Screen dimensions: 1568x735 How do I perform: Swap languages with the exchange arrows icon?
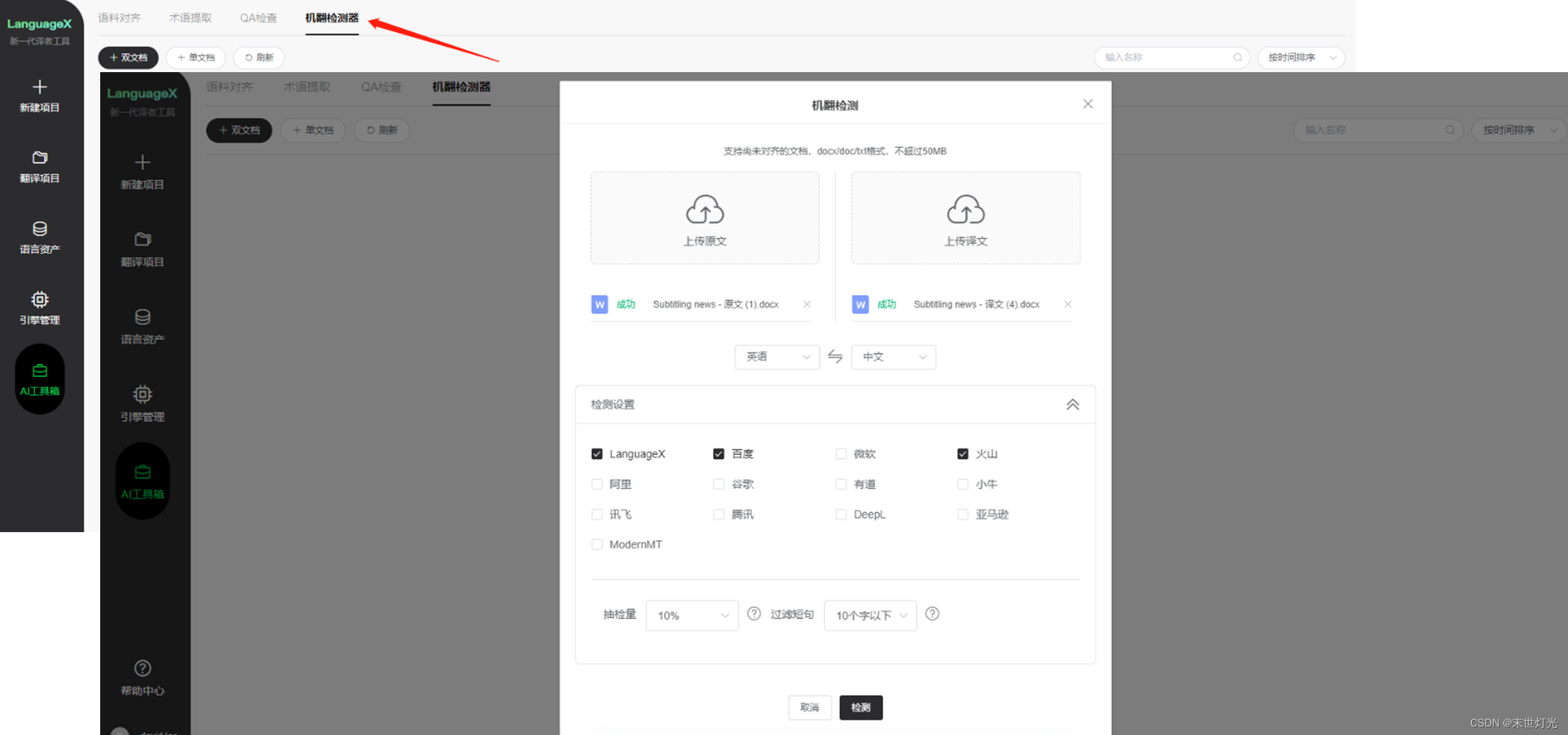tap(835, 357)
